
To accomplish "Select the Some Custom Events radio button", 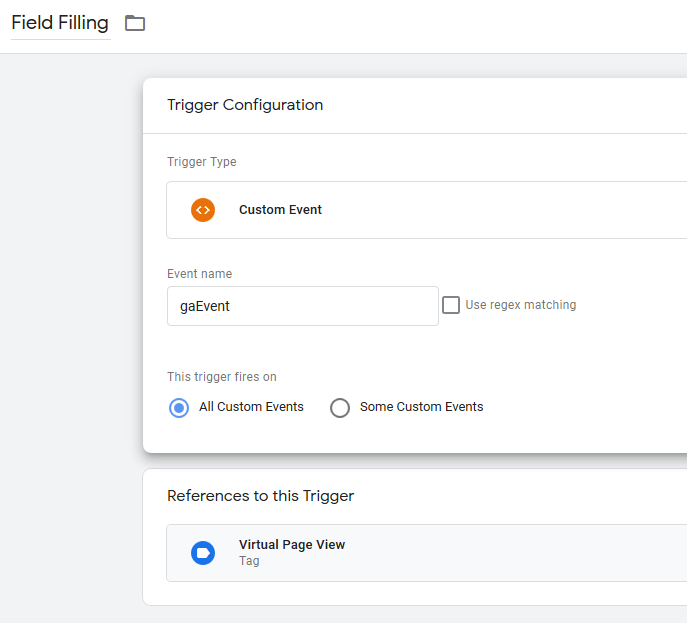I will pos(340,408).
